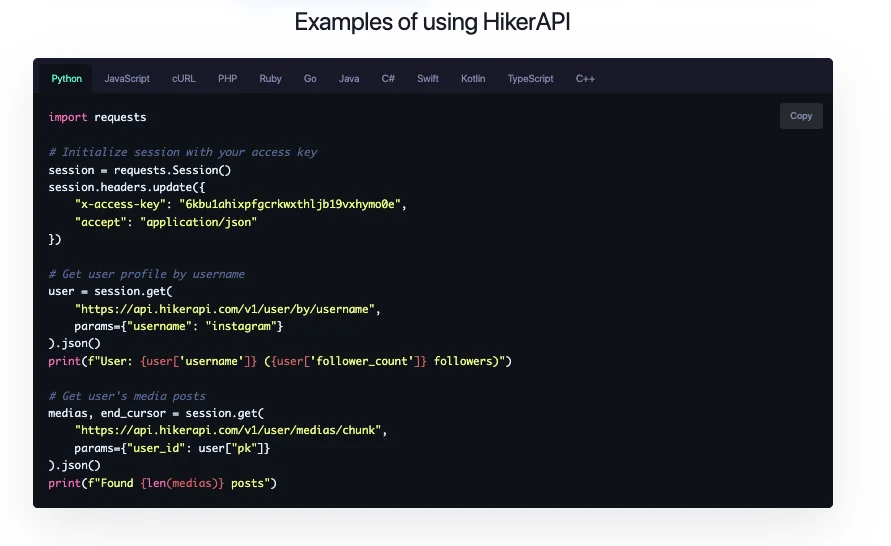Screen dimensions: 891x546
Task: Click the '# Get user's media posts' comment
Action: (127, 396)
